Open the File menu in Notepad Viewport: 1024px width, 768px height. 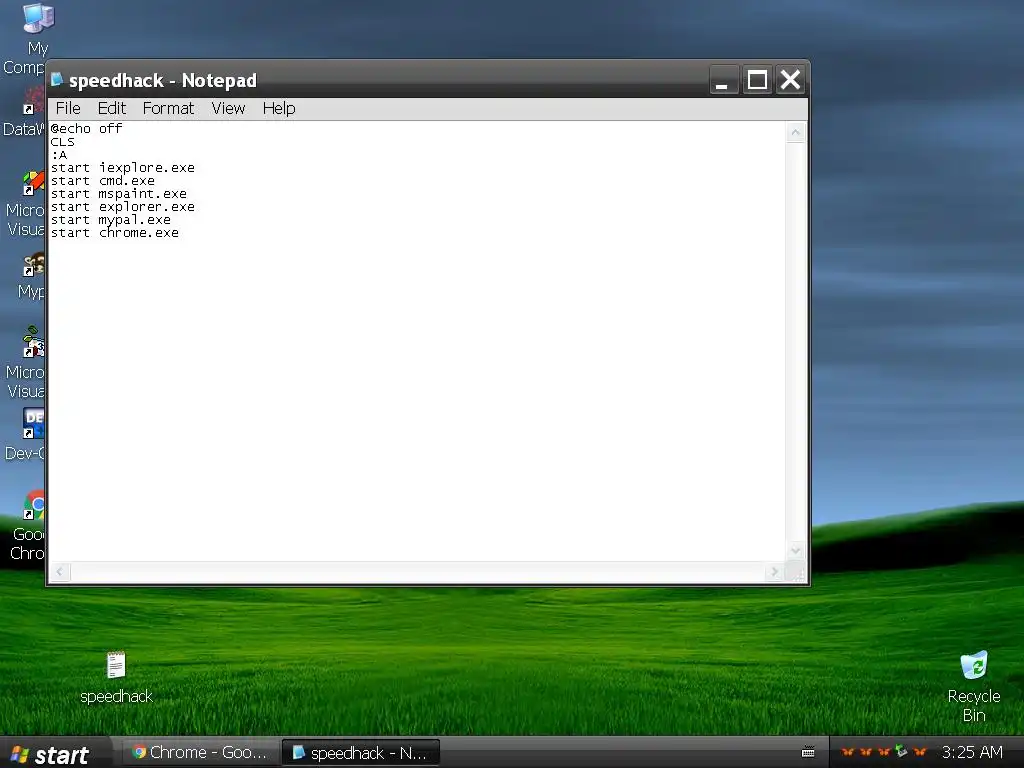68,108
